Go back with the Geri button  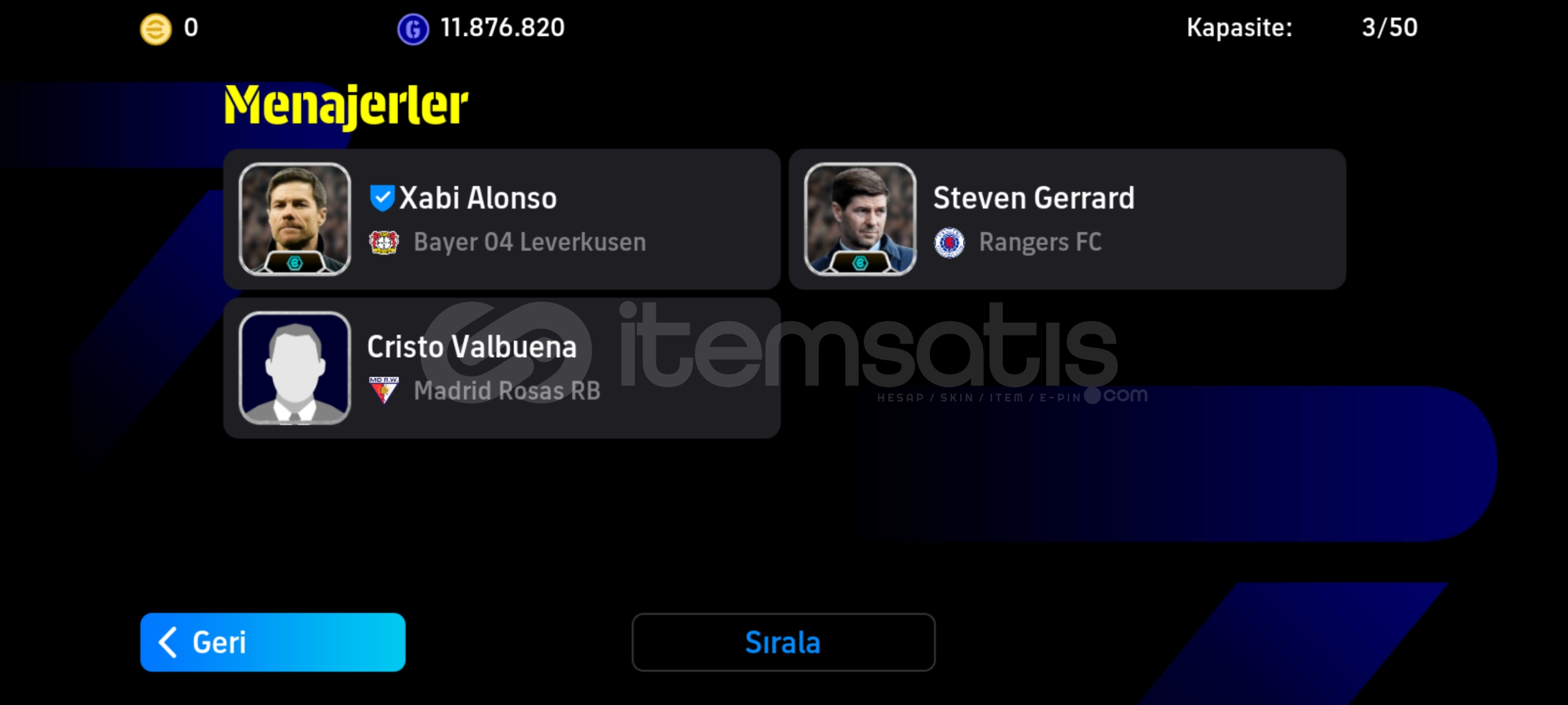pos(273,642)
